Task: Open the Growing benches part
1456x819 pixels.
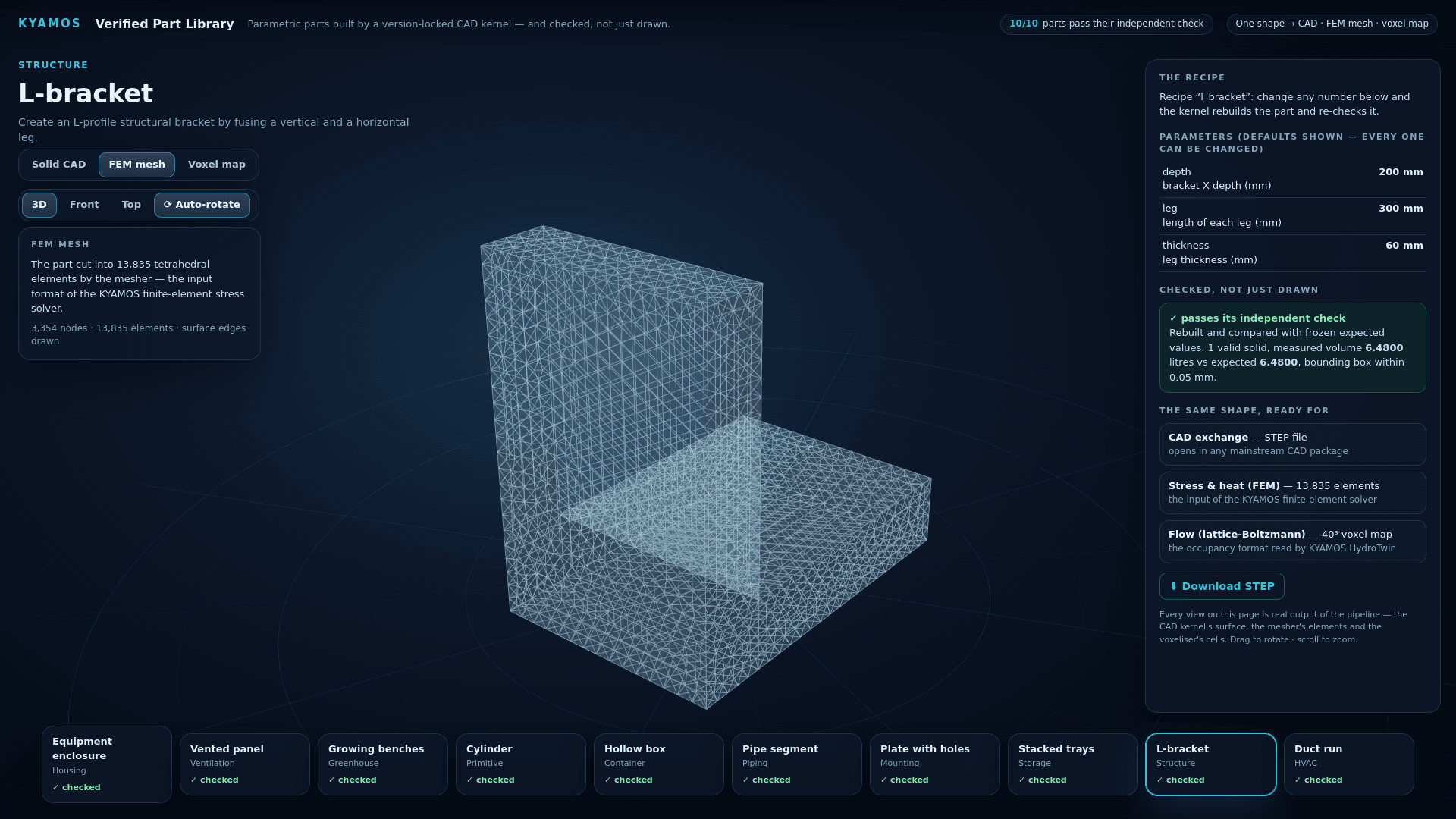Action: click(383, 764)
